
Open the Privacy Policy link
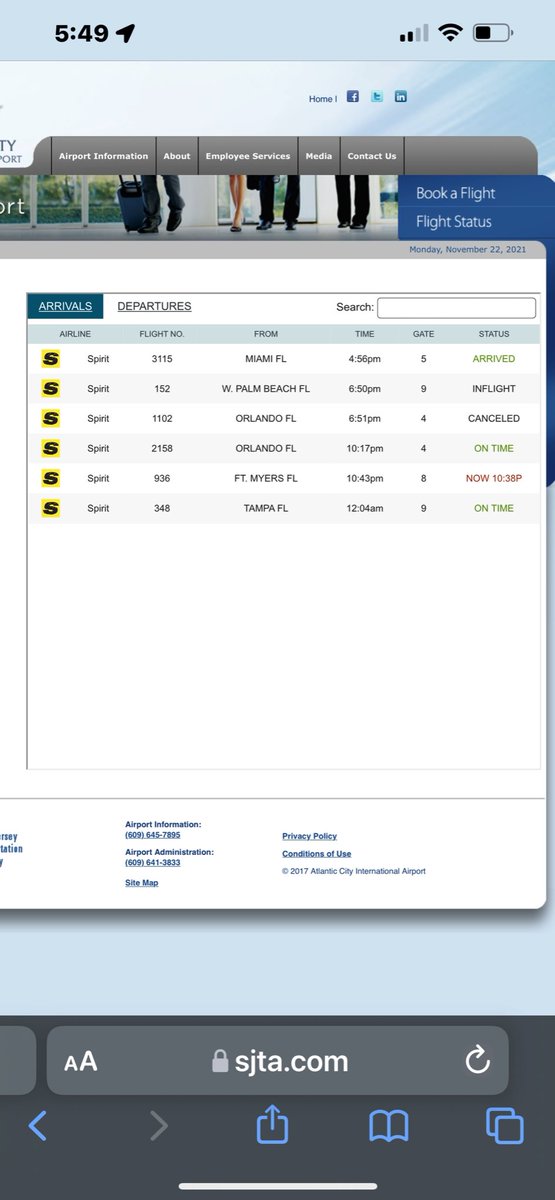click(x=310, y=836)
